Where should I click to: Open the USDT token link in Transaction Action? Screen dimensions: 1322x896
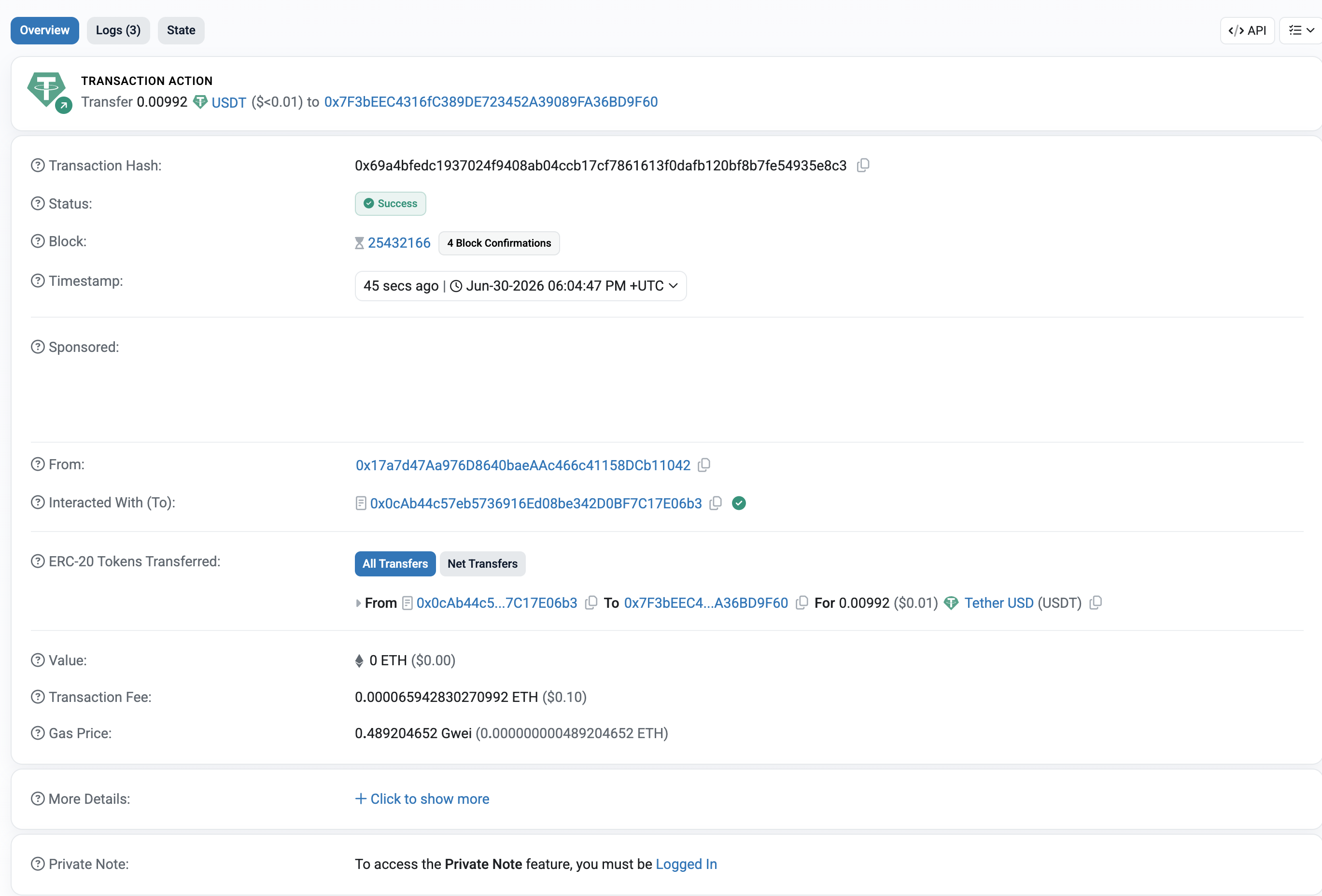click(x=229, y=102)
